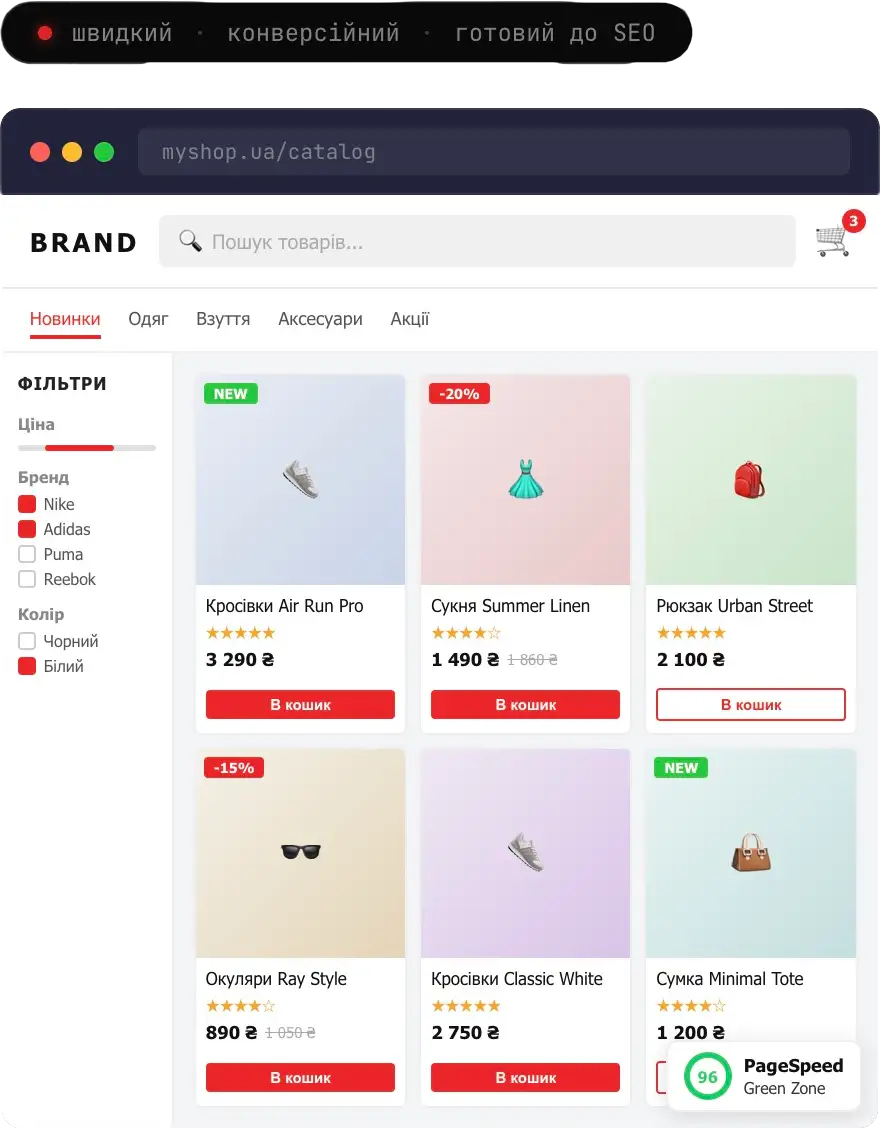Screen dimensions: 880x1129
Task: Click the teal dress product icon
Action: click(526, 480)
